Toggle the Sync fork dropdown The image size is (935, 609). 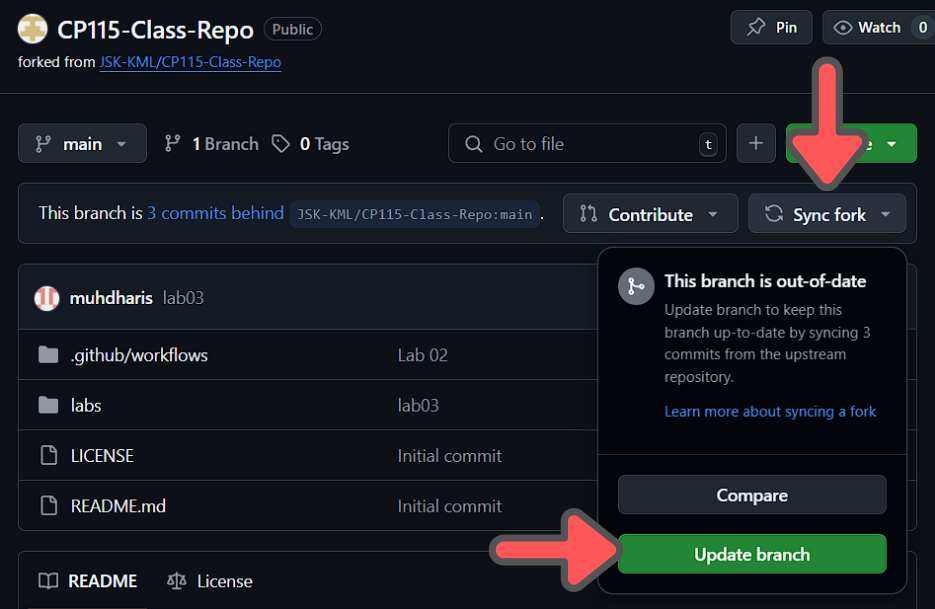coord(827,214)
